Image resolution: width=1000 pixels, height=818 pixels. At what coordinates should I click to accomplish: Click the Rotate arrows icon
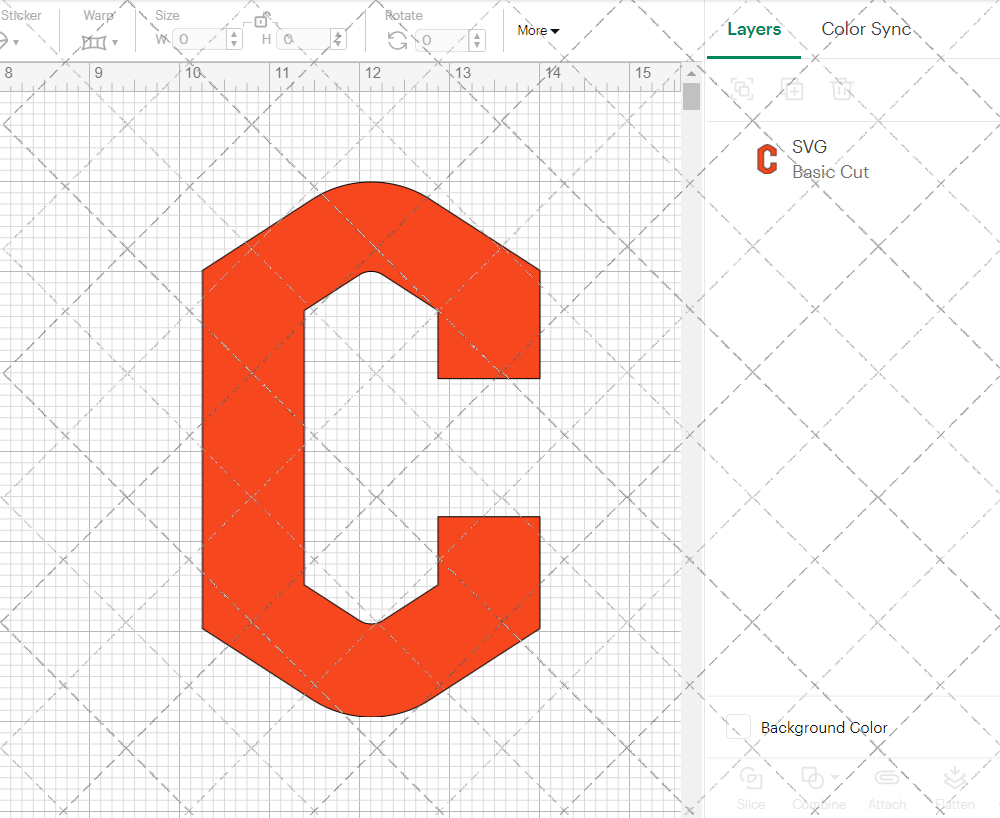[397, 40]
